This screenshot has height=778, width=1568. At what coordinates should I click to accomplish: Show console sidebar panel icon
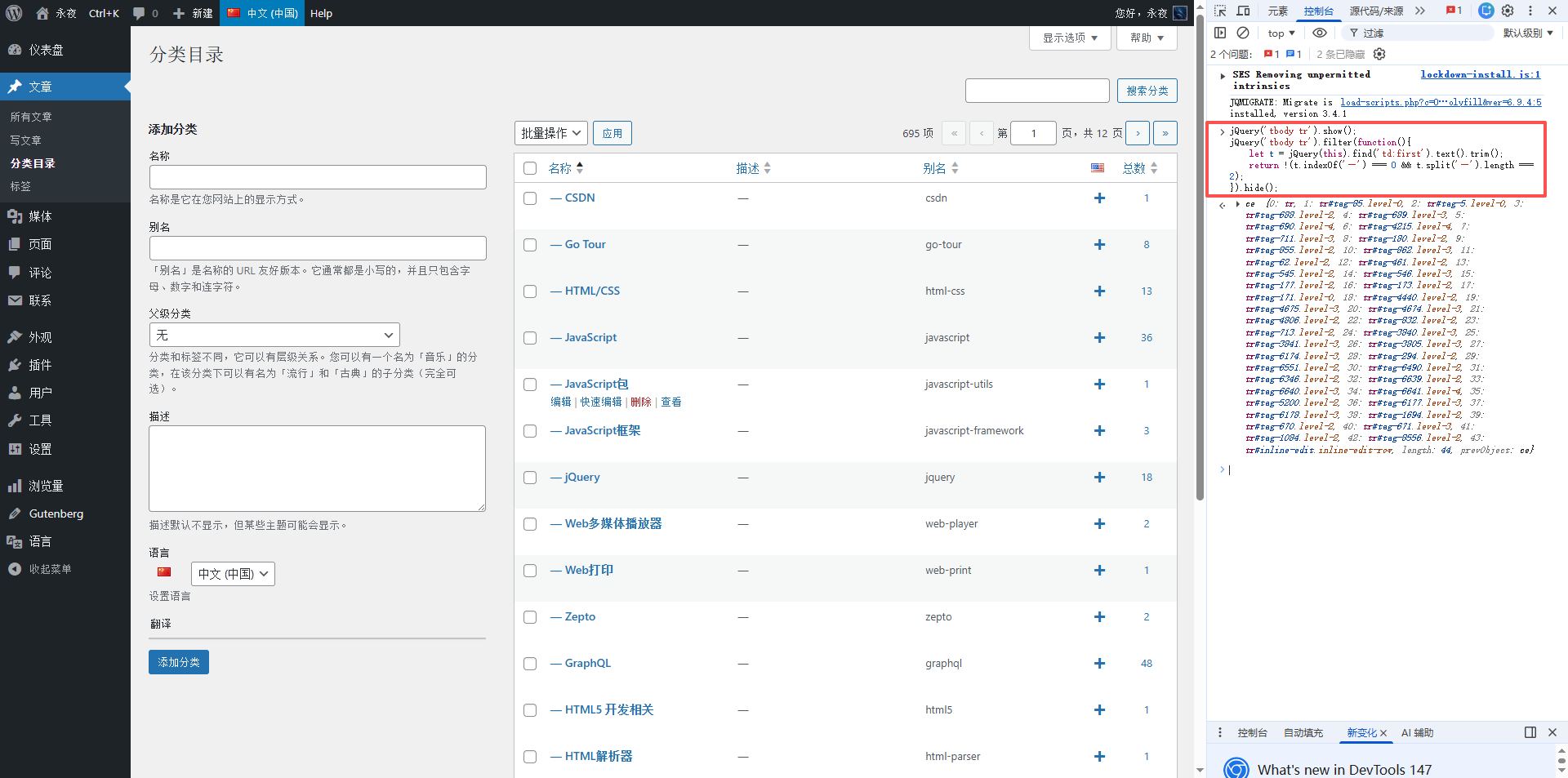tap(1220, 33)
